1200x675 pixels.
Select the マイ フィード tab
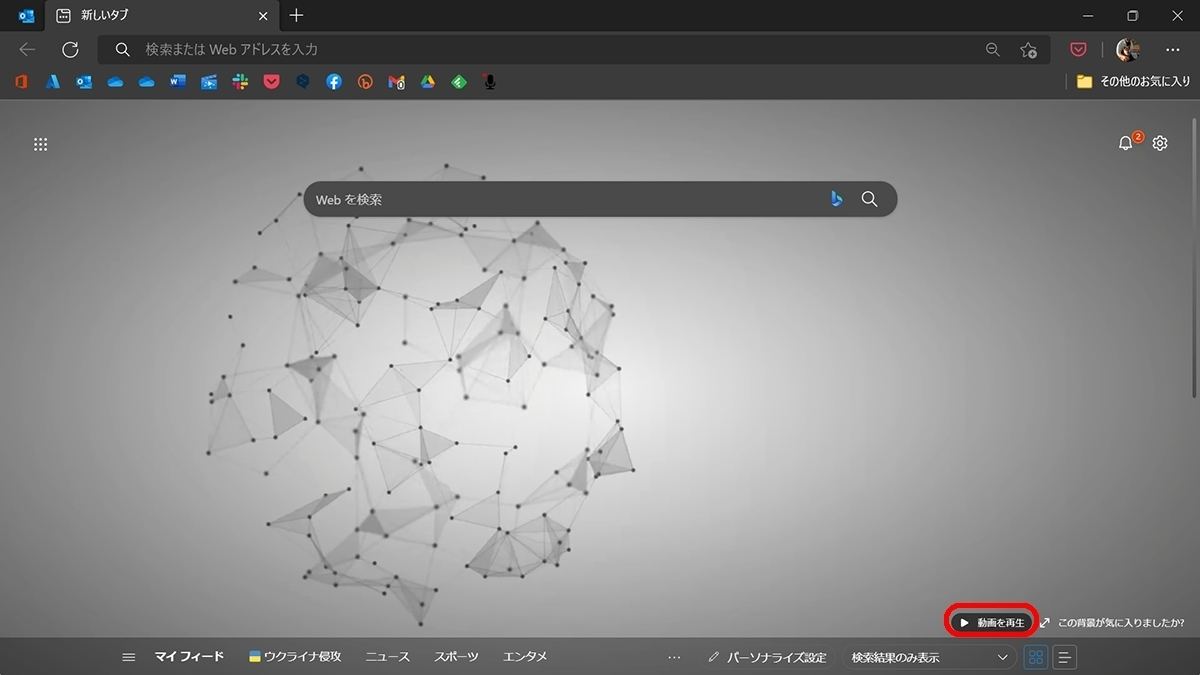[x=189, y=657]
